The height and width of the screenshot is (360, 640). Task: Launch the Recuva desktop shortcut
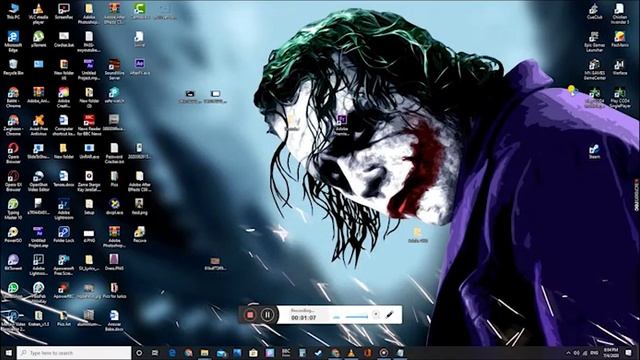140,234
